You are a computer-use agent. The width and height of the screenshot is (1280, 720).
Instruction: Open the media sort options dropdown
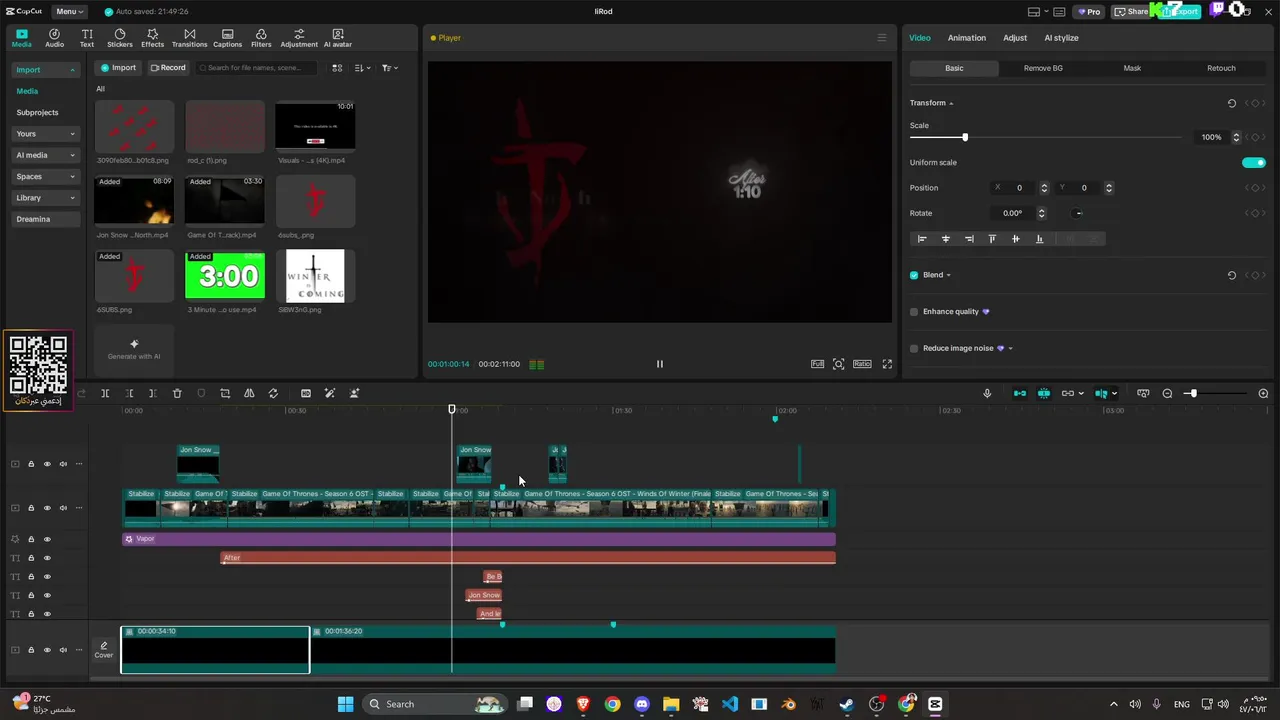[x=362, y=68]
